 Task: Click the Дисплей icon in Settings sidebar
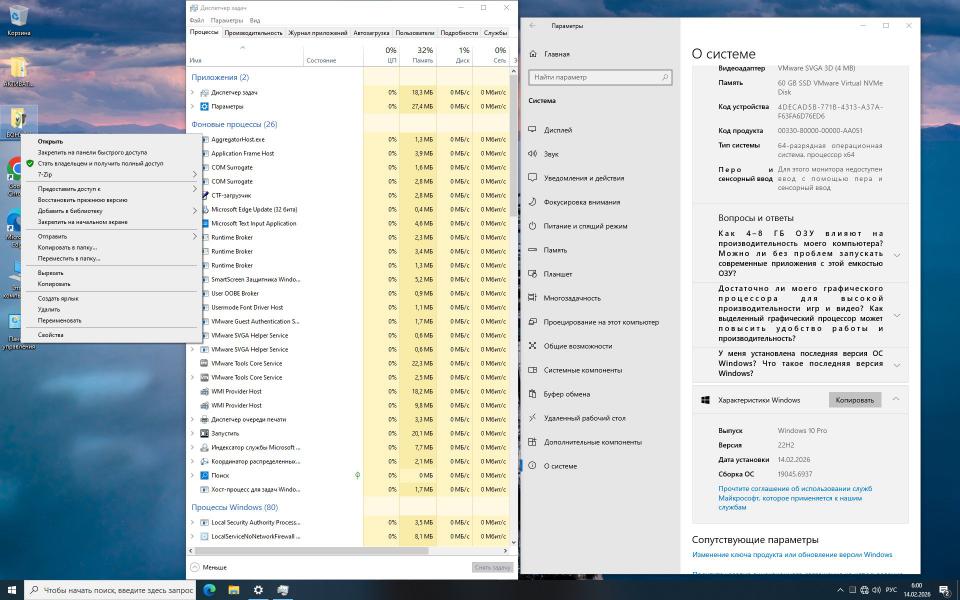(x=537, y=130)
